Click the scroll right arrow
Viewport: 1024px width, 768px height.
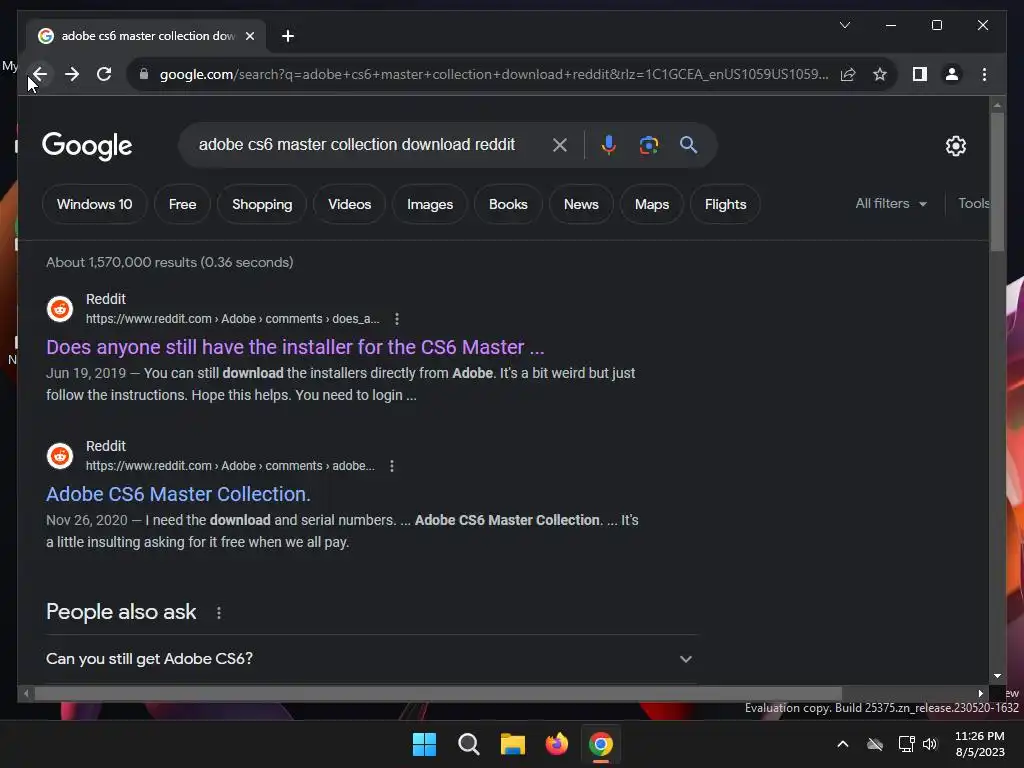pos(980,694)
